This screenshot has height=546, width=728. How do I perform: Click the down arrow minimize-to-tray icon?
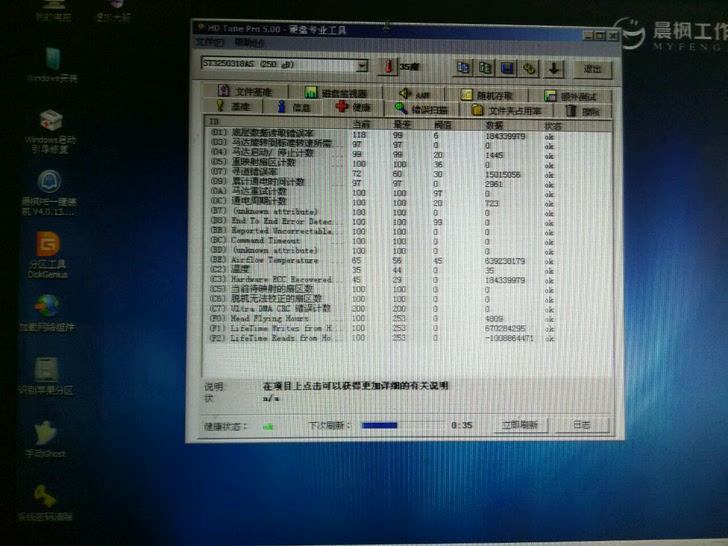pos(553,69)
